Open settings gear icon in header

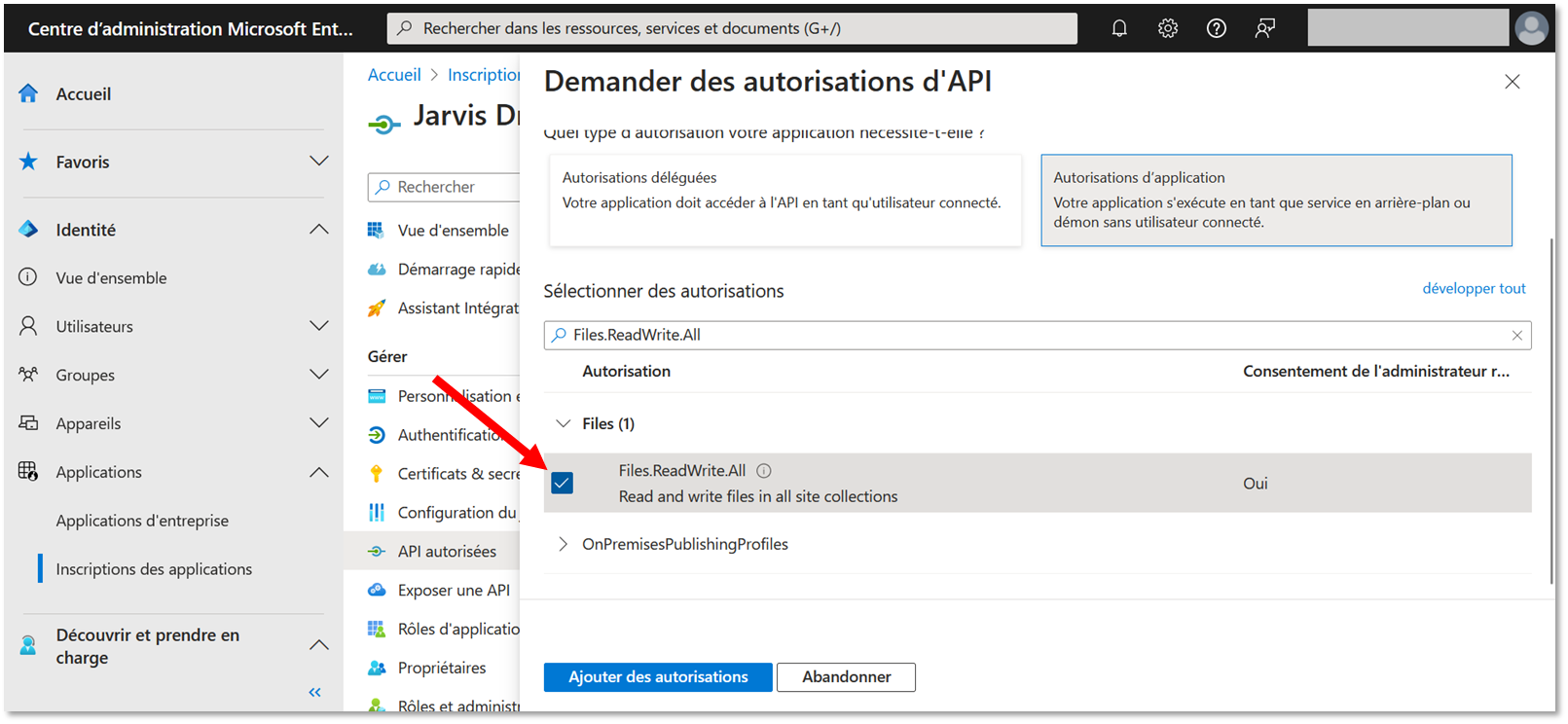(1168, 28)
